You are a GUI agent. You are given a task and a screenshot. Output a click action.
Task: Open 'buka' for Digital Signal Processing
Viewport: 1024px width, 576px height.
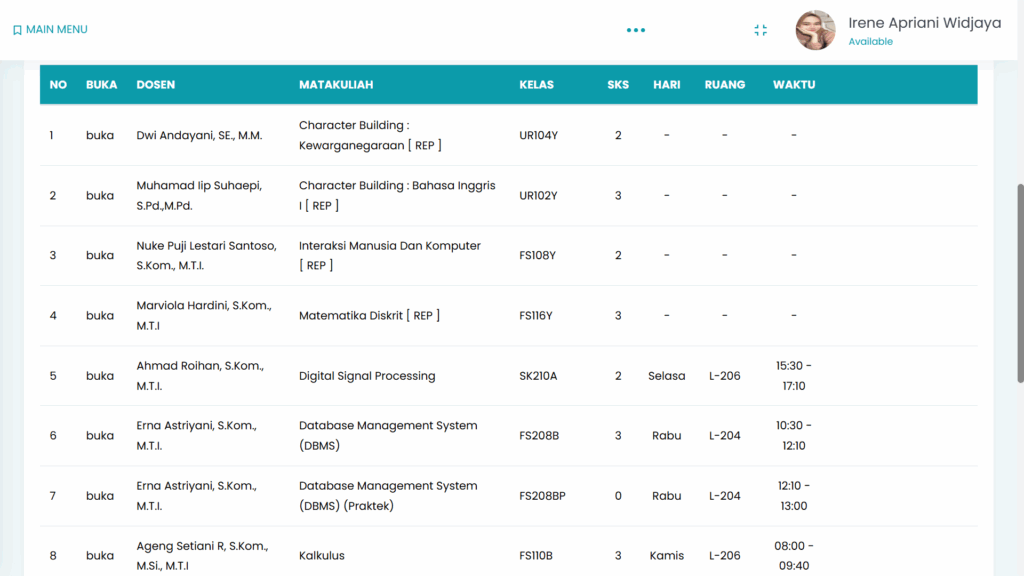(x=100, y=376)
